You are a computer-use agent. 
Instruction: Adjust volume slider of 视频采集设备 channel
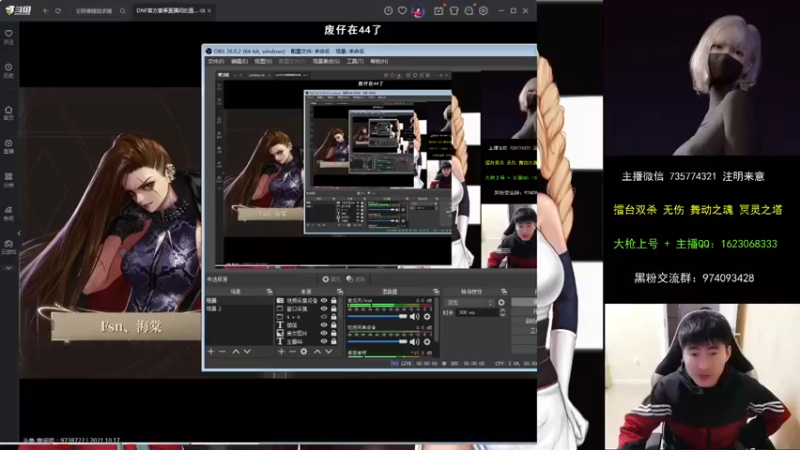[377, 342]
